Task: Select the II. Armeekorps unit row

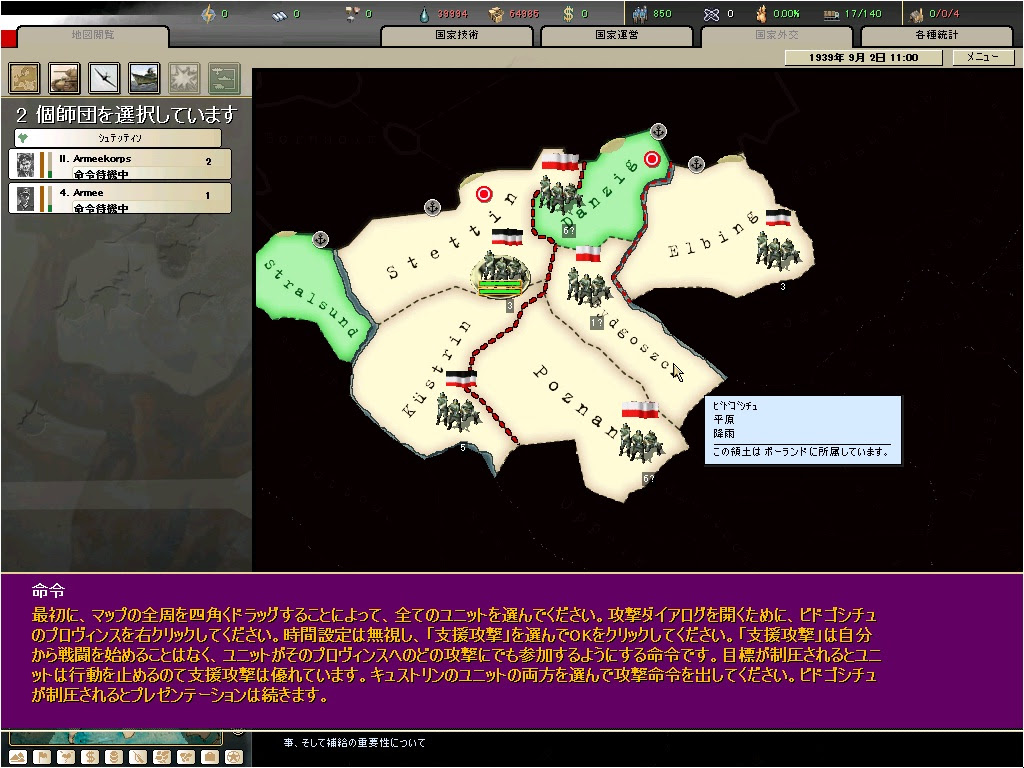Action: point(120,164)
